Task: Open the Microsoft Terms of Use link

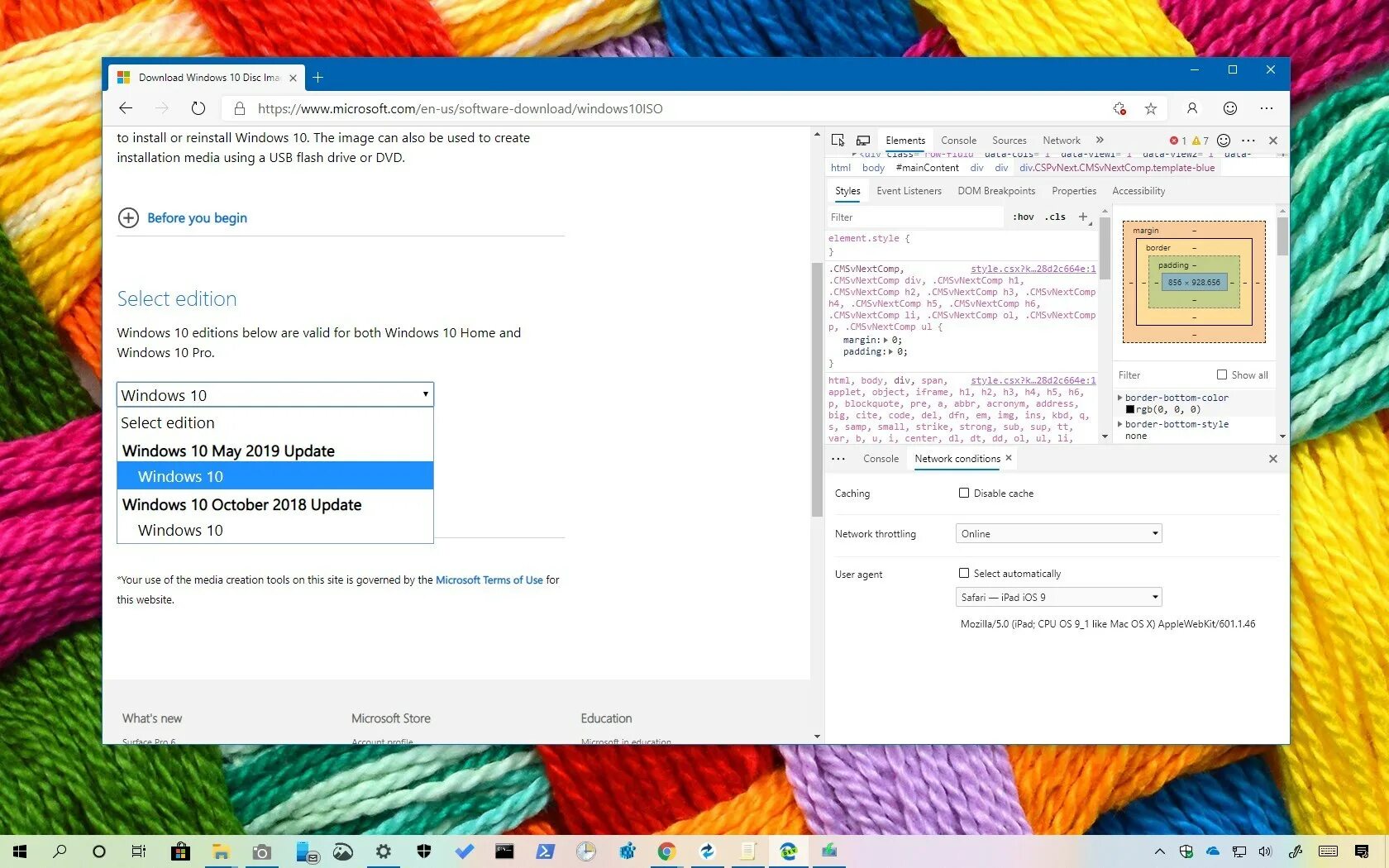Action: pyautogui.click(x=489, y=580)
